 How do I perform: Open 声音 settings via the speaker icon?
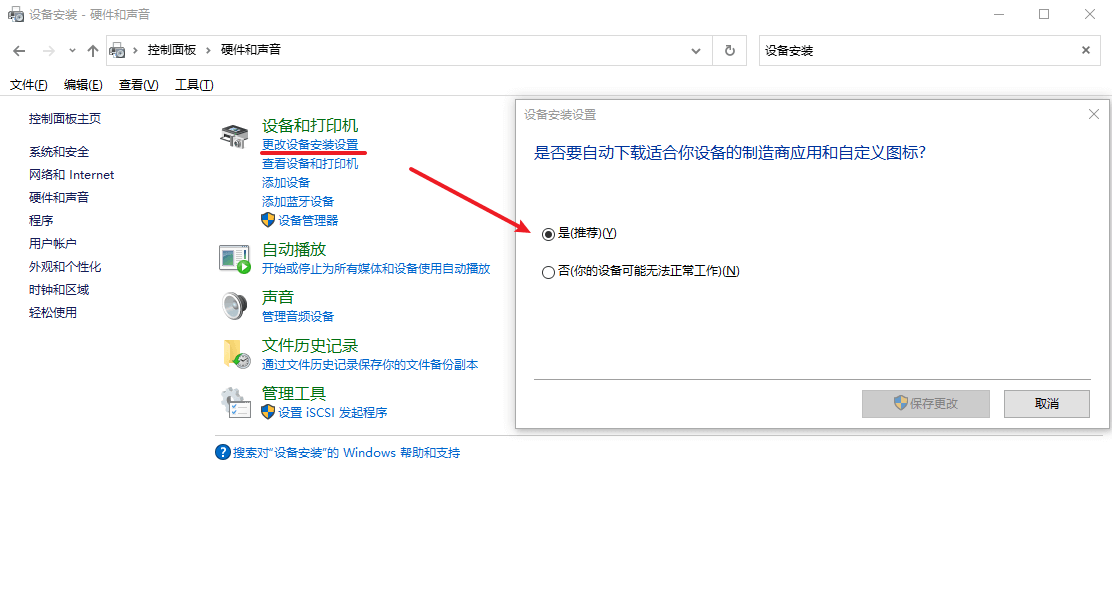click(x=234, y=305)
